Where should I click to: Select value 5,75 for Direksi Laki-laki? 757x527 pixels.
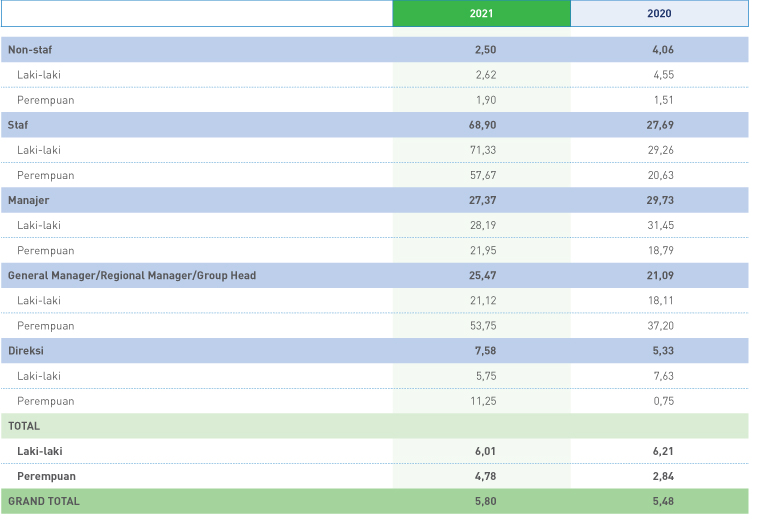[486, 376]
